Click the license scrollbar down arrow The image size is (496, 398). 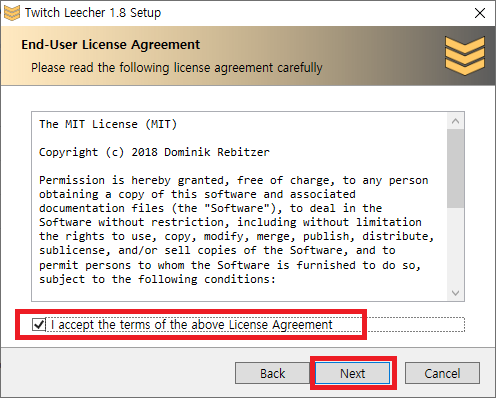[455, 293]
